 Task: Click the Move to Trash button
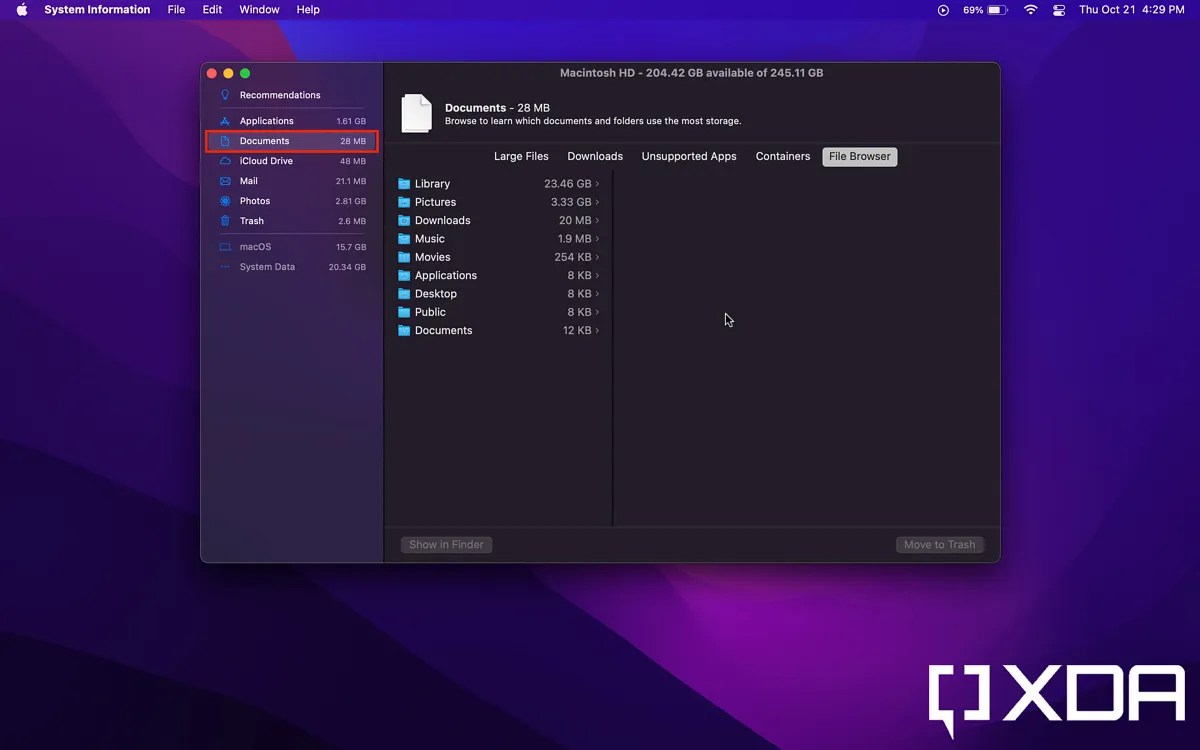pos(939,544)
